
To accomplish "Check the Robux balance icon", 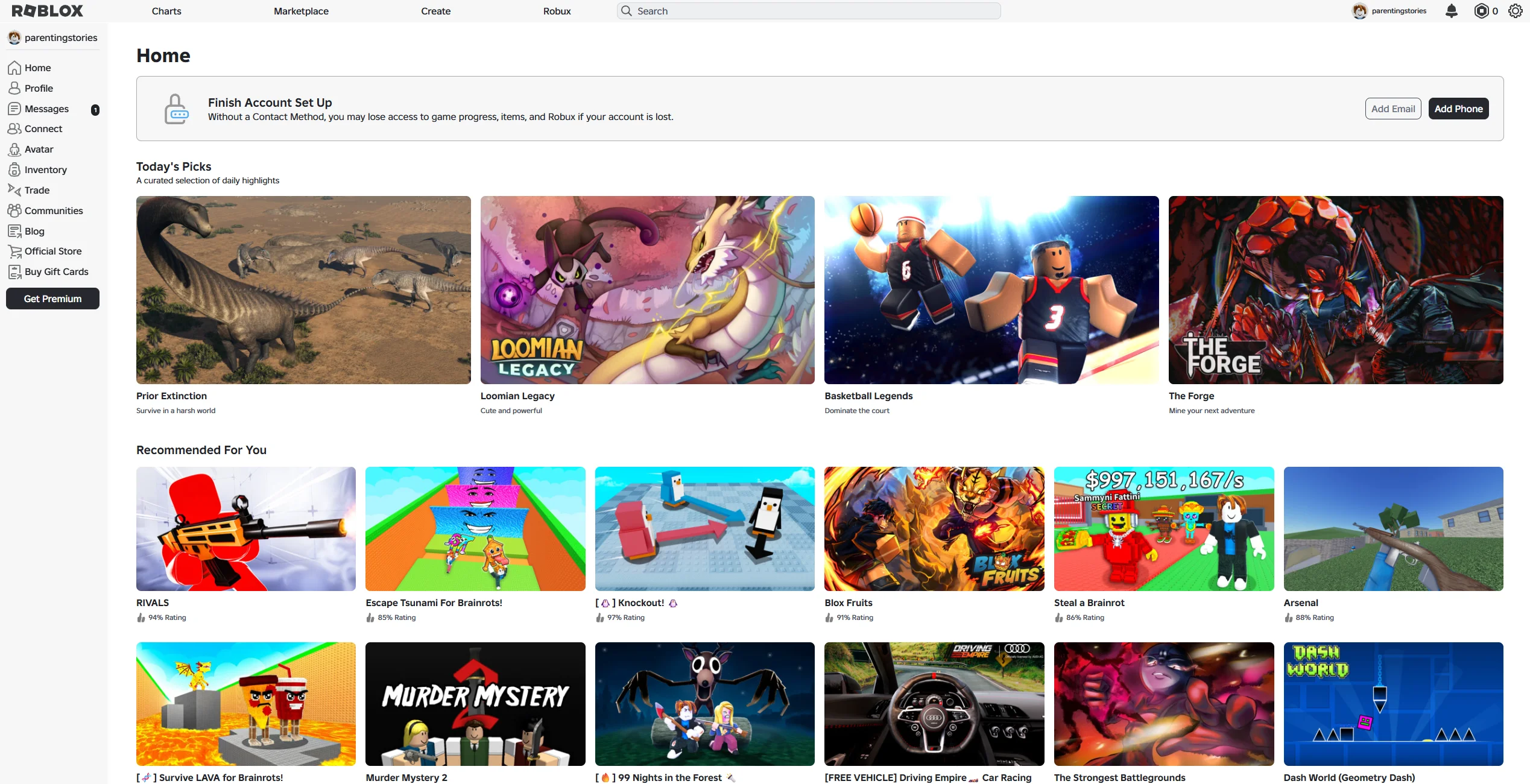I will point(1481,11).
